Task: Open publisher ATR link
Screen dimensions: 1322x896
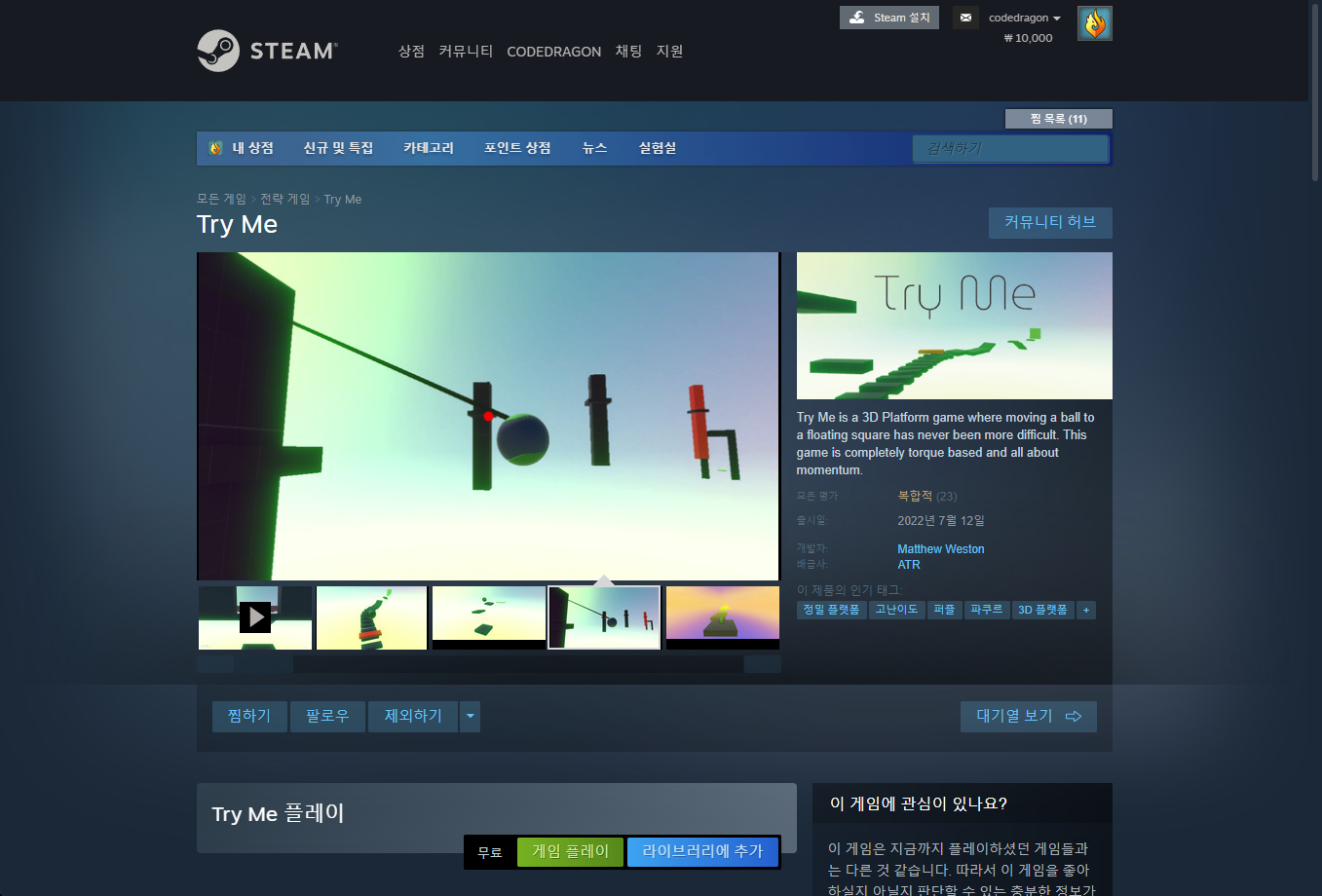Action: [x=909, y=565]
